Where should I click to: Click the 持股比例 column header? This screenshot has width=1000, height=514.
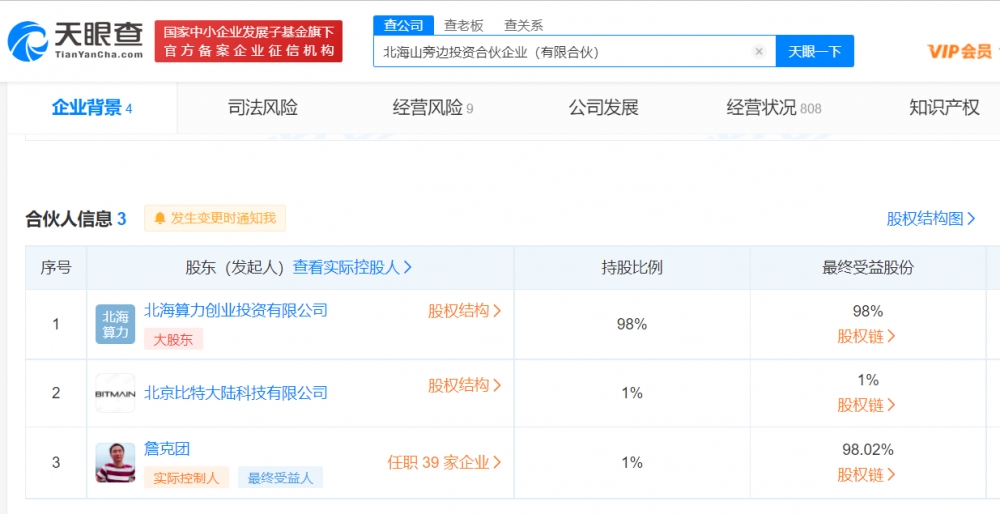(632, 268)
